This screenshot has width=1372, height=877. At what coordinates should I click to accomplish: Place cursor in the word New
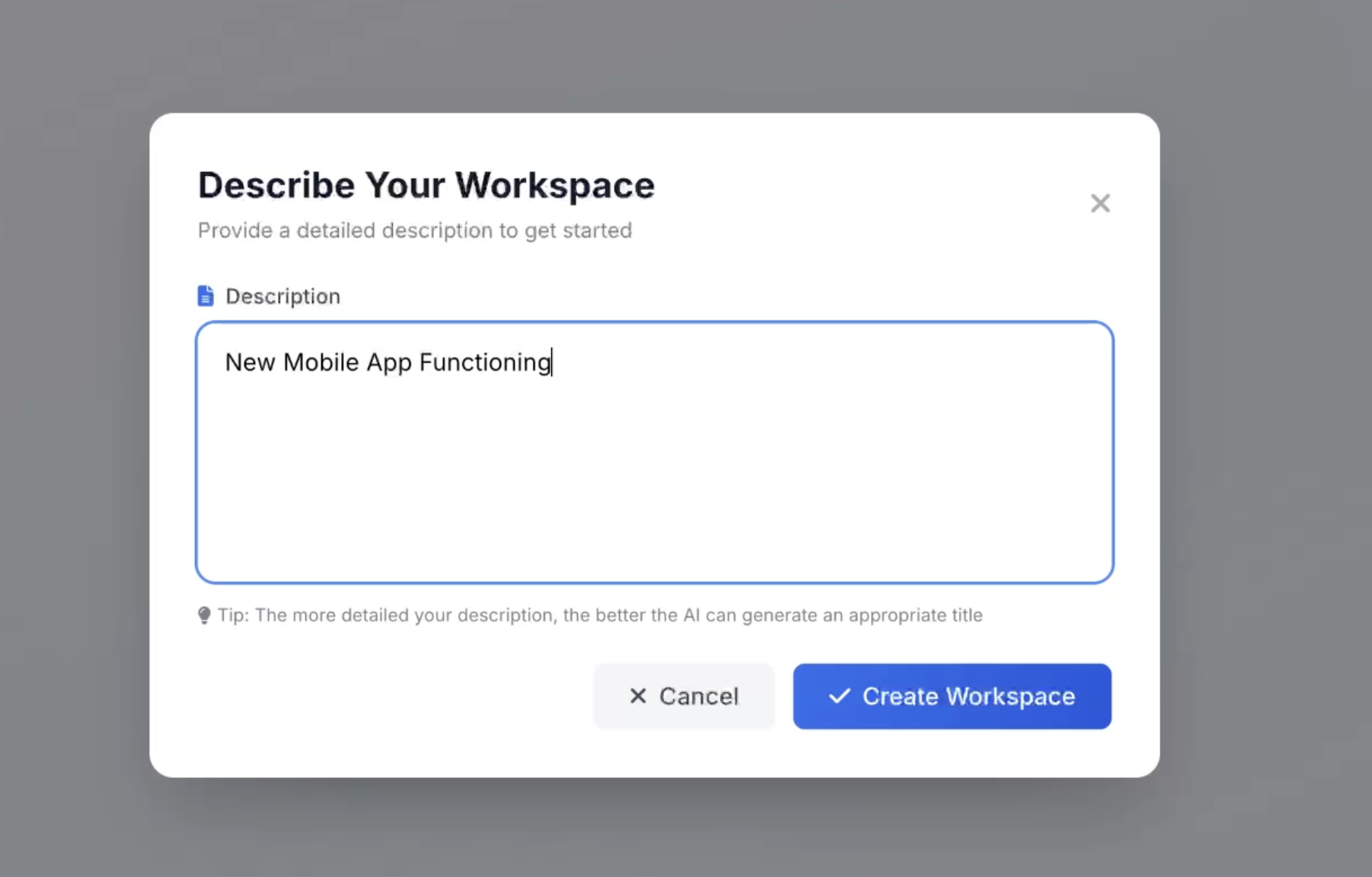tap(250, 362)
